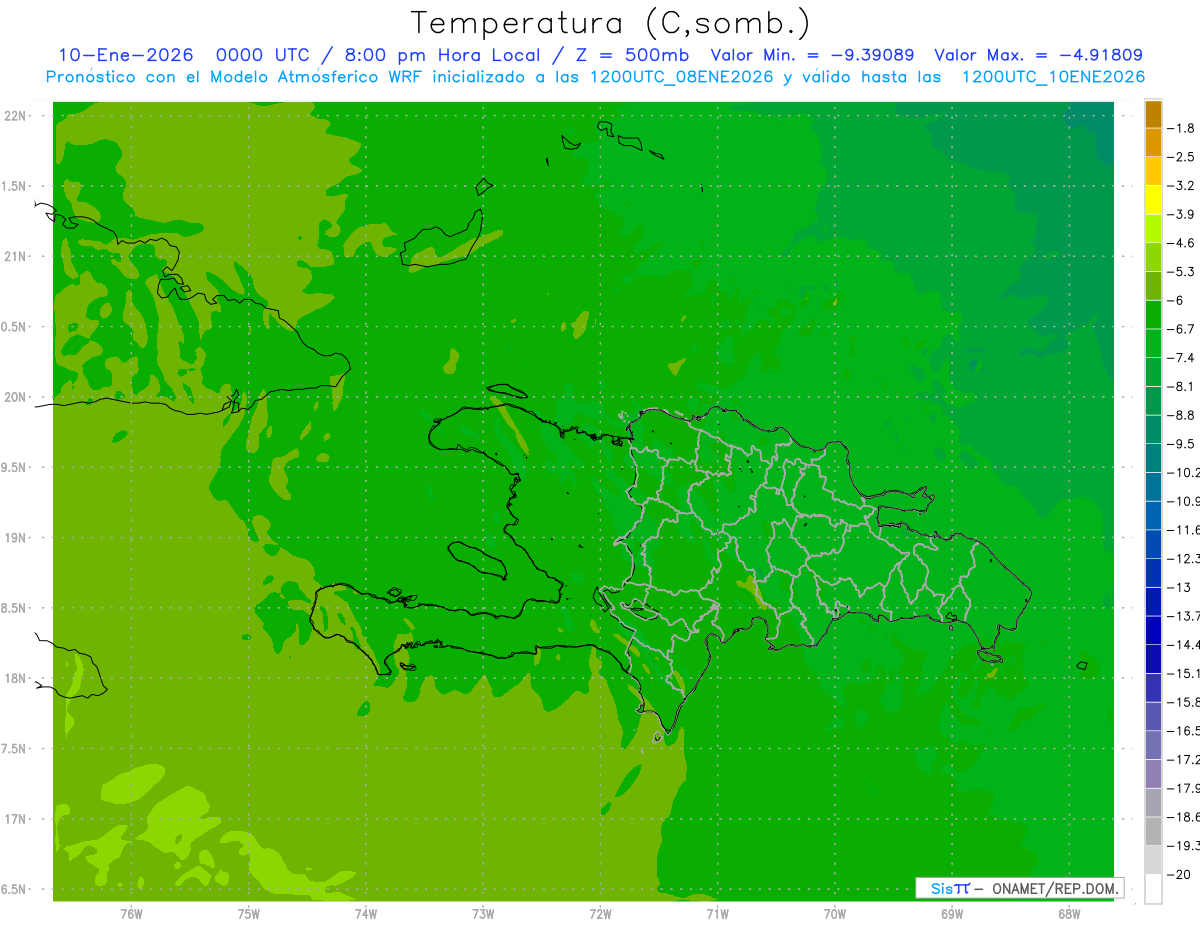Screen dimensions: 1200x927
Task: Click the legend value -8.1
Action: (x=1183, y=386)
